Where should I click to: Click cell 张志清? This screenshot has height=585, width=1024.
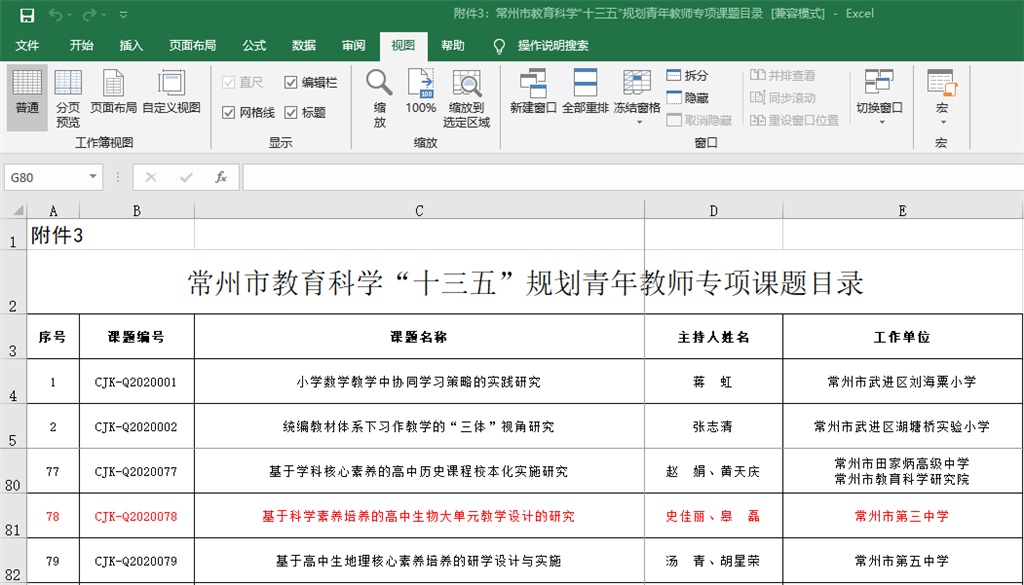[x=714, y=426]
